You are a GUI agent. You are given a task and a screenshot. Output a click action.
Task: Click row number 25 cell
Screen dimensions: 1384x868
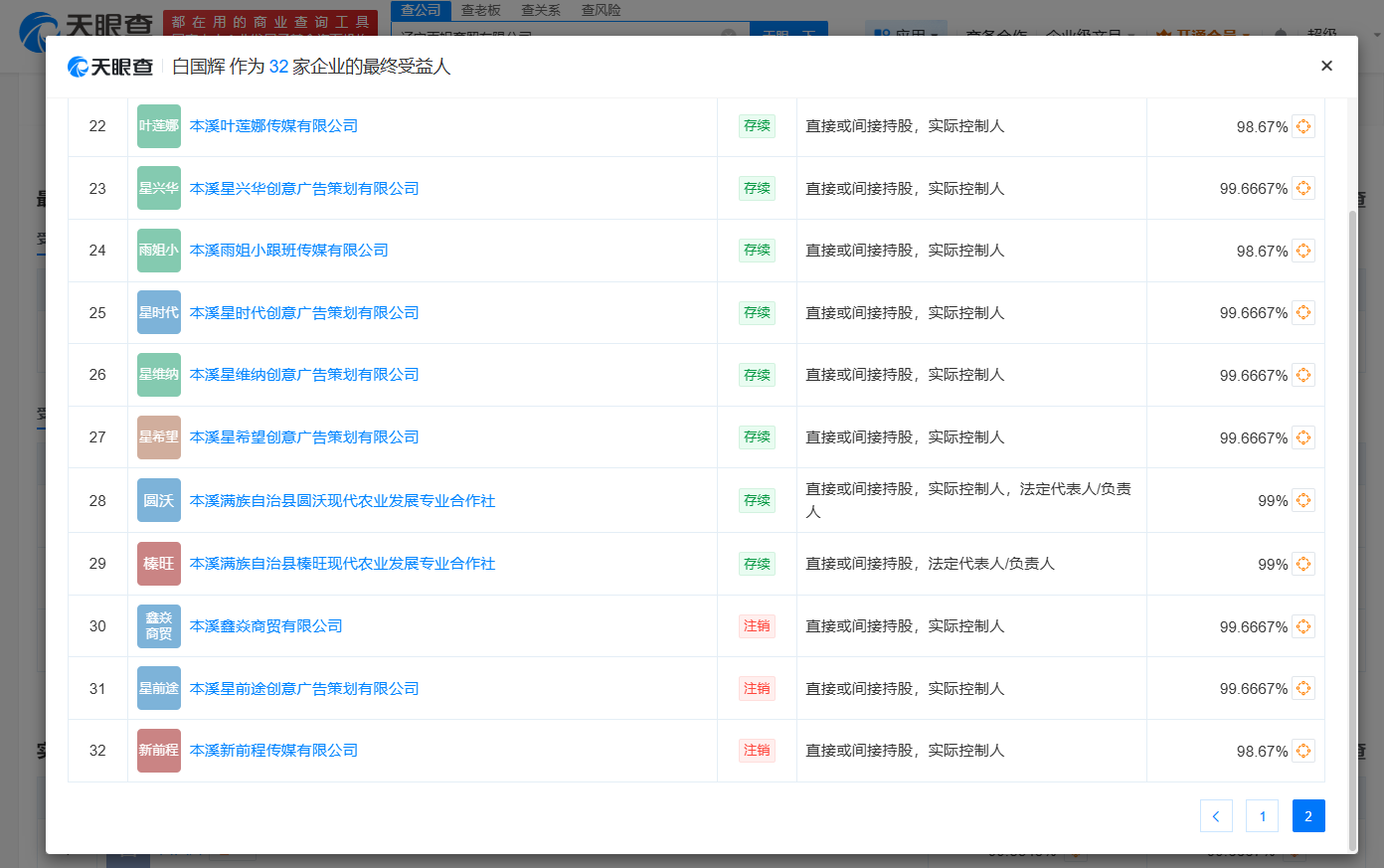tap(97, 312)
